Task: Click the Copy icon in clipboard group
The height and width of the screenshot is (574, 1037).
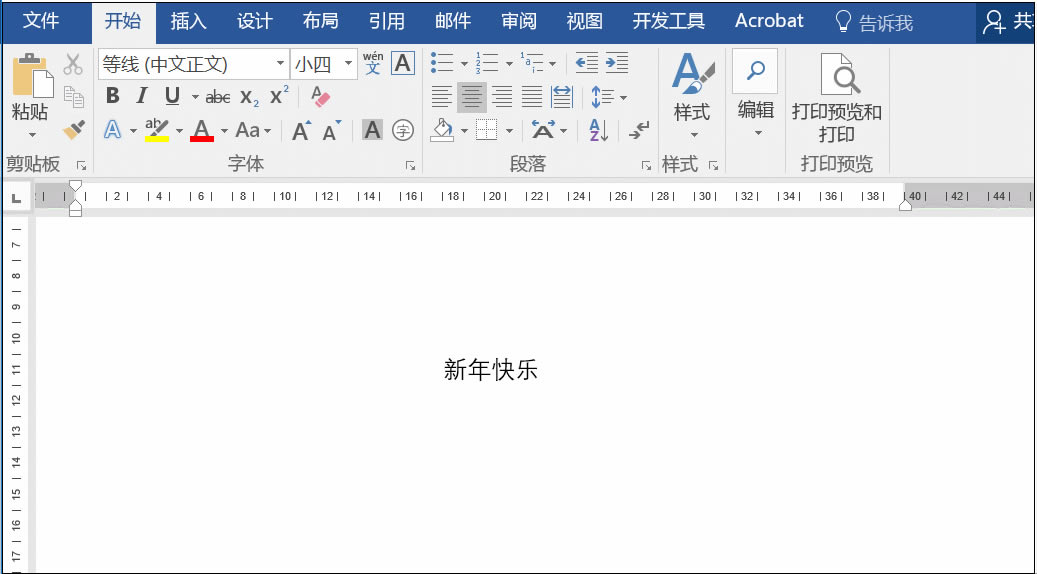Action: click(73, 97)
